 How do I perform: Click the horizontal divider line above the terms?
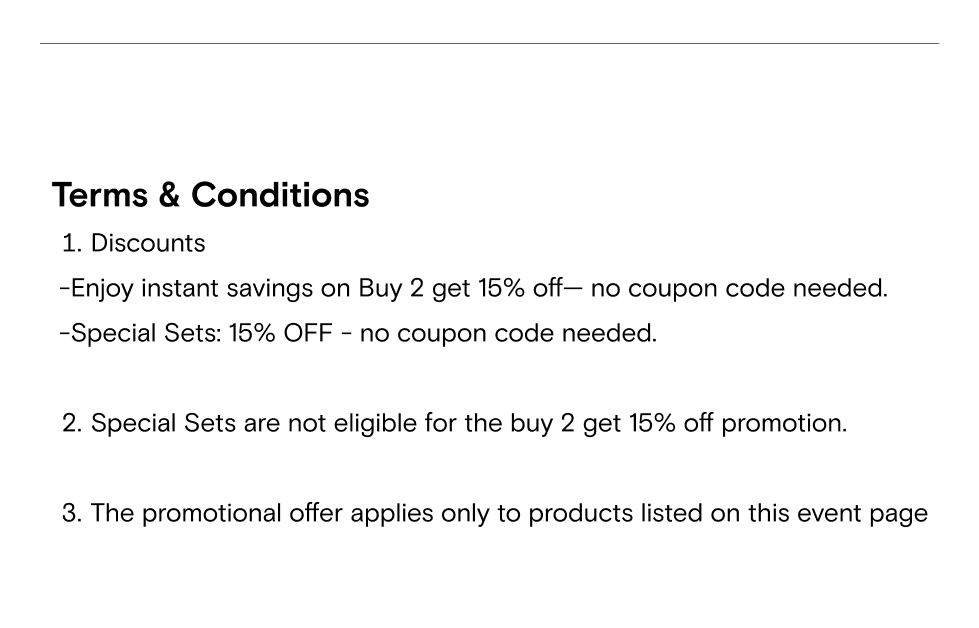click(489, 43)
